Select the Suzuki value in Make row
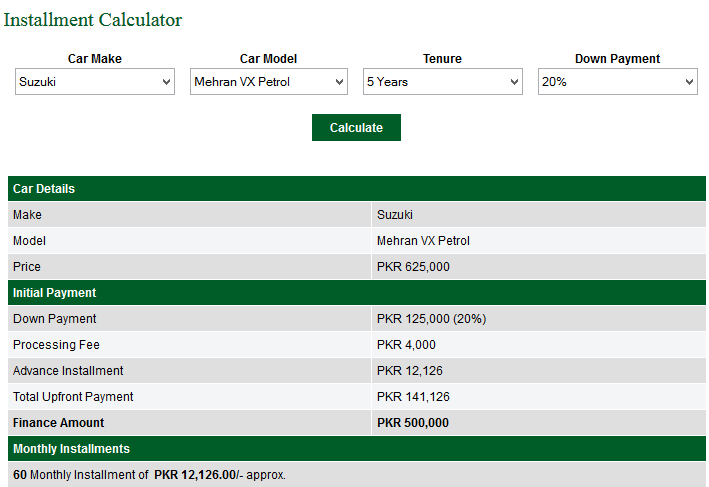Screen dimensions: 709x487 coord(395,215)
